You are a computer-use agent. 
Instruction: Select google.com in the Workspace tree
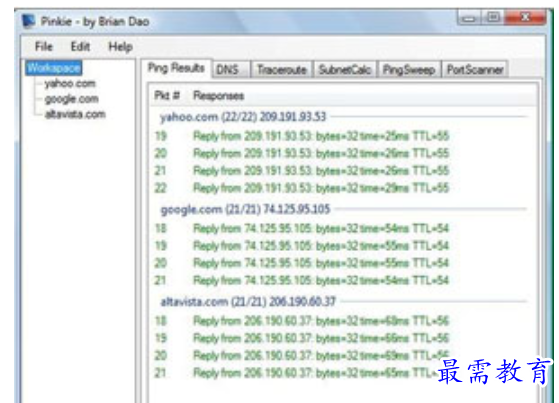71,99
